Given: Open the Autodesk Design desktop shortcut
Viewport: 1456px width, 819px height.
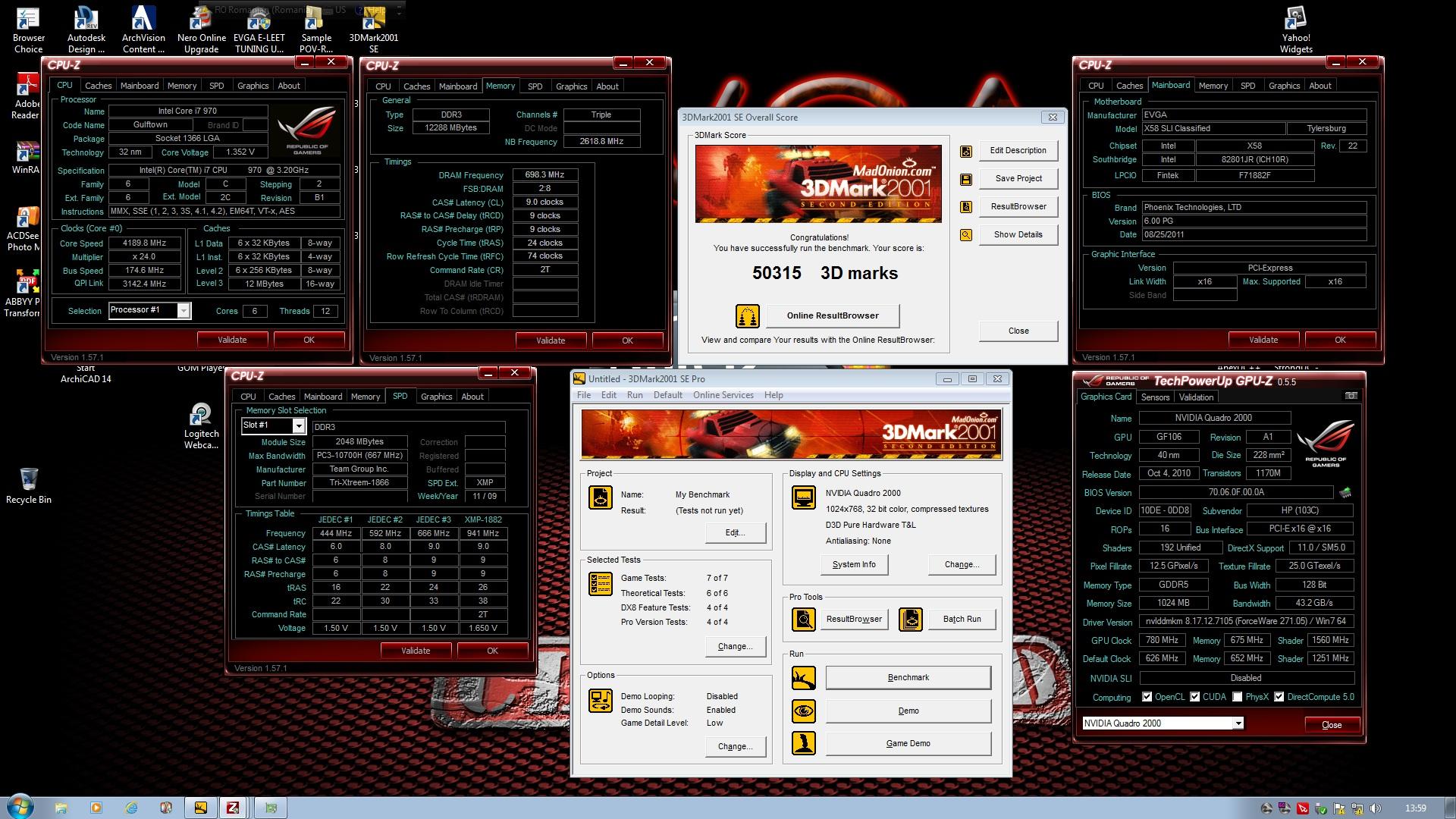Looking at the screenshot, I should [x=86, y=30].
